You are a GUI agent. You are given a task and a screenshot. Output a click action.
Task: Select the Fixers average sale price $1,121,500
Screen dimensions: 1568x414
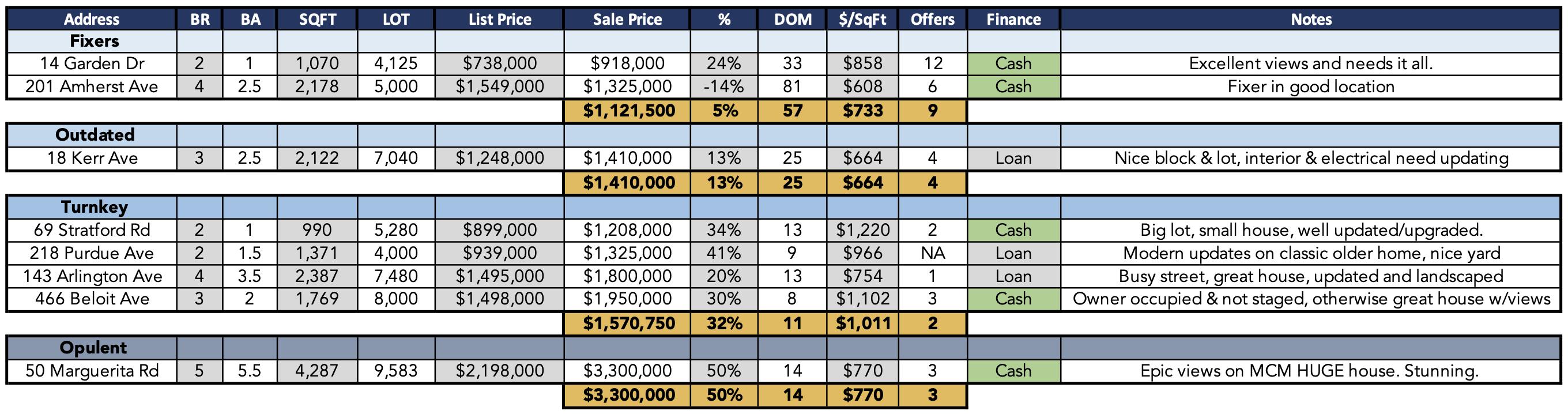pos(627,111)
